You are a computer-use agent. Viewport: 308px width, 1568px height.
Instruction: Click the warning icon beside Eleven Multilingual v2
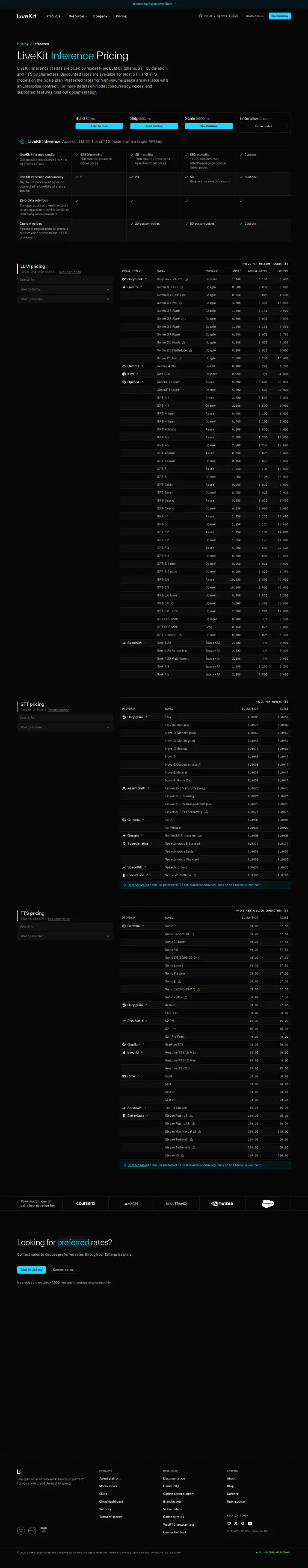click(199, 1131)
